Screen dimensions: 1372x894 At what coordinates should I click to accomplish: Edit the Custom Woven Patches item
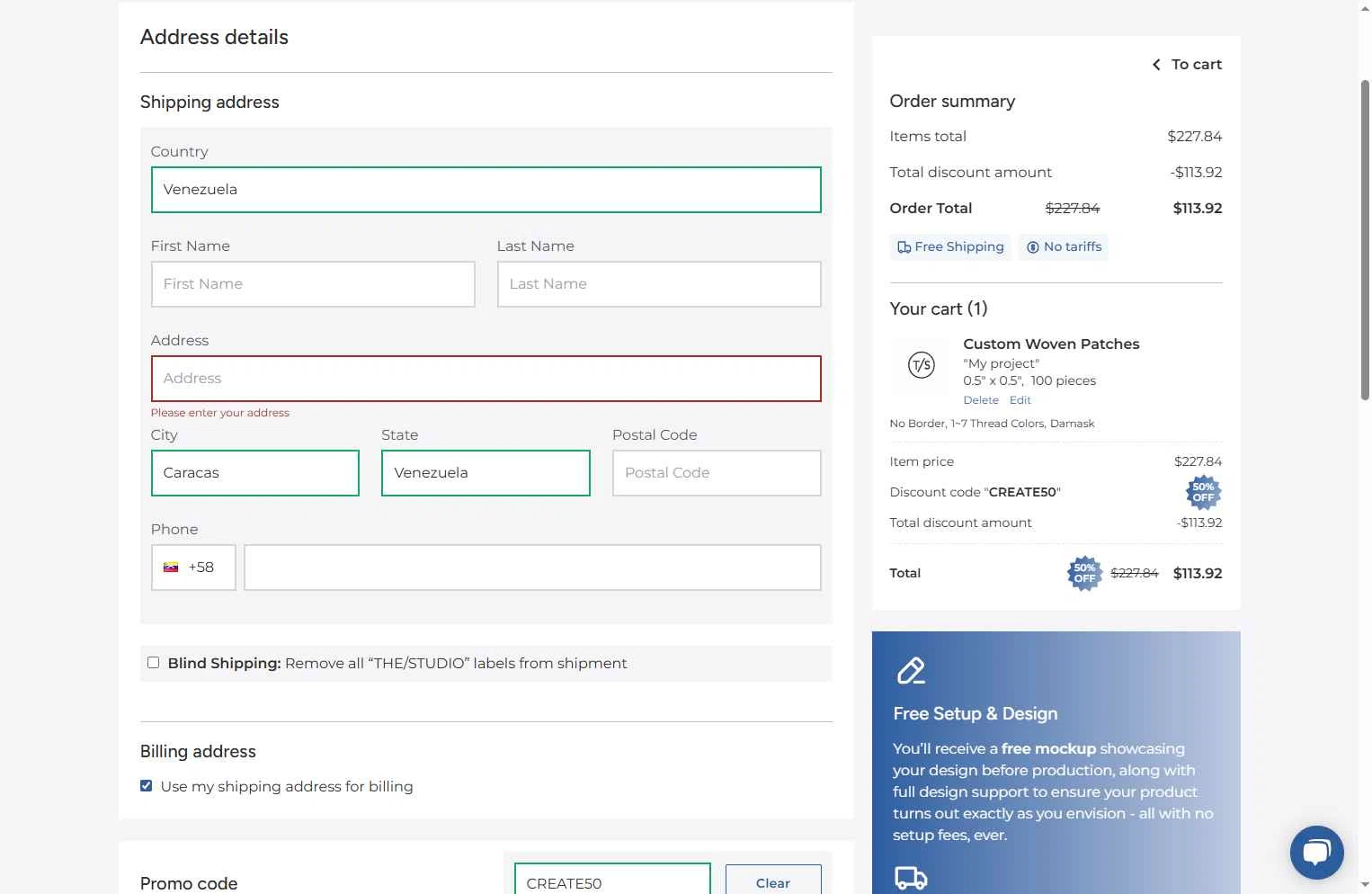[1020, 400]
